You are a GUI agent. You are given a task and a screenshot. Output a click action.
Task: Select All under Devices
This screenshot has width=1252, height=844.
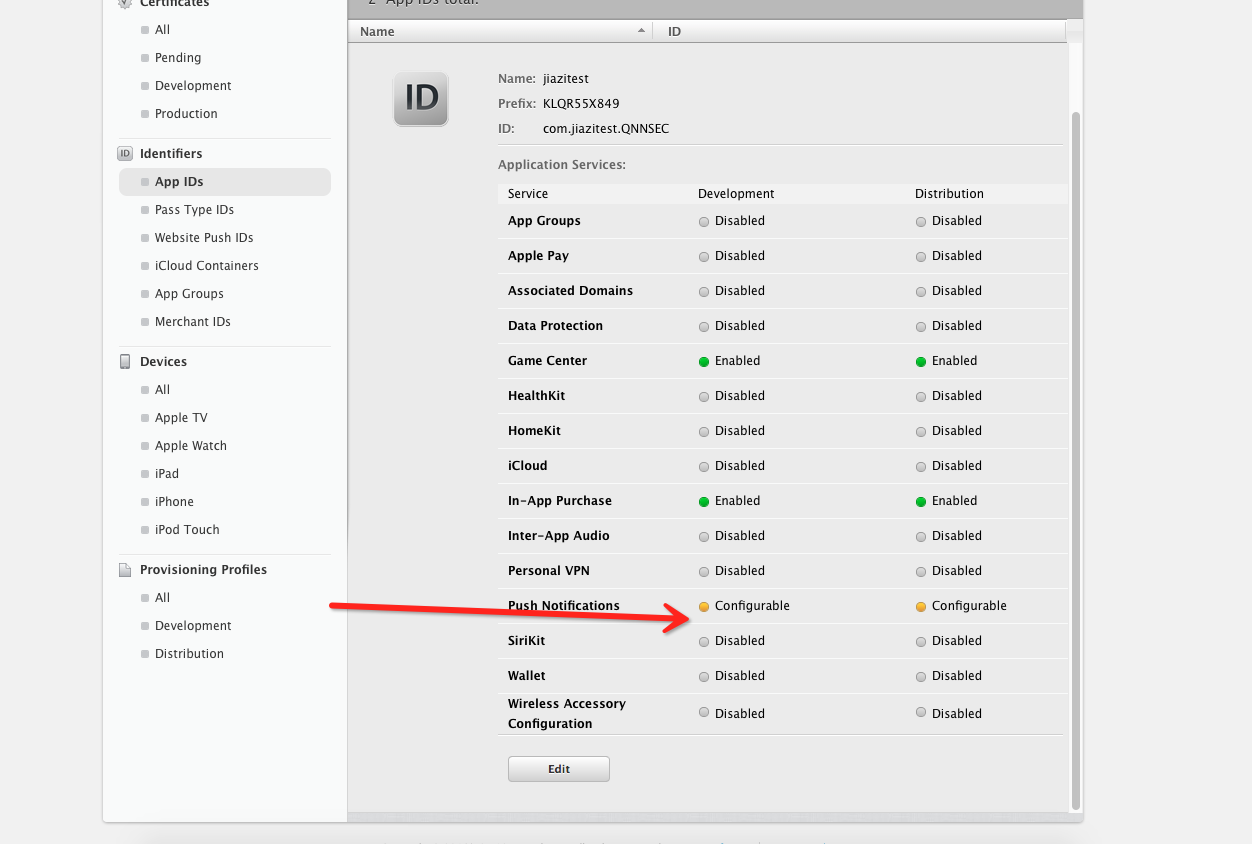162,390
